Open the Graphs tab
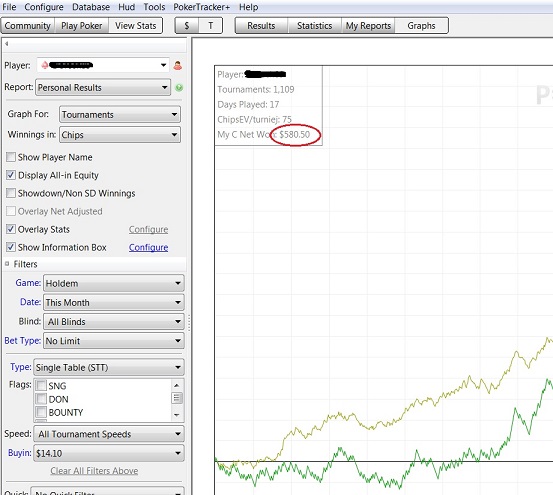Image resolution: width=553 pixels, height=495 pixels. [421, 26]
